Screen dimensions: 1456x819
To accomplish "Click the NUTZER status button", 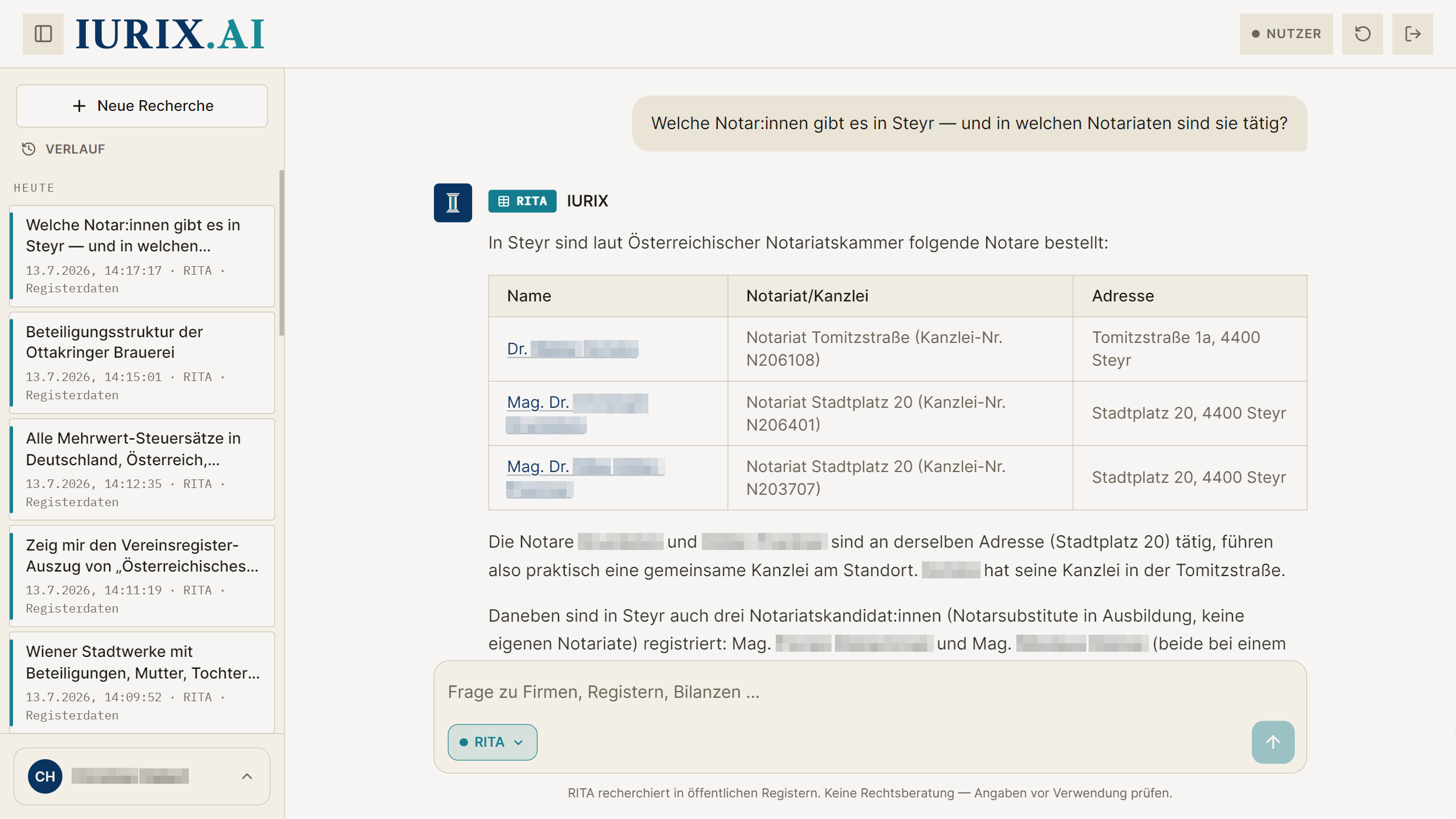I will coord(1287,34).
